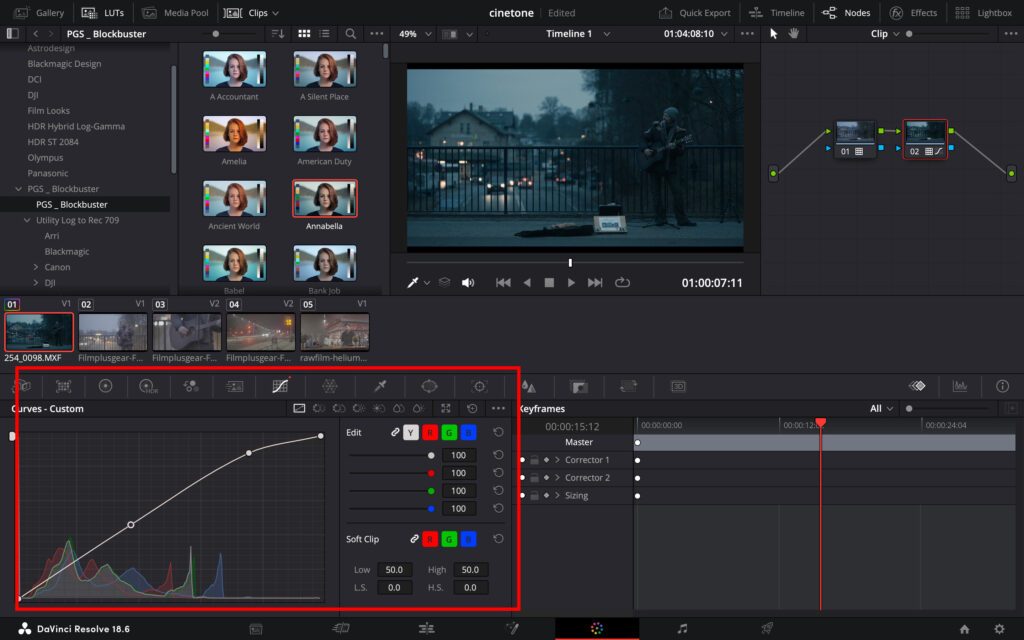The image size is (1024, 640).
Task: Open the Scopes panel icon
Action: [x=960, y=386]
